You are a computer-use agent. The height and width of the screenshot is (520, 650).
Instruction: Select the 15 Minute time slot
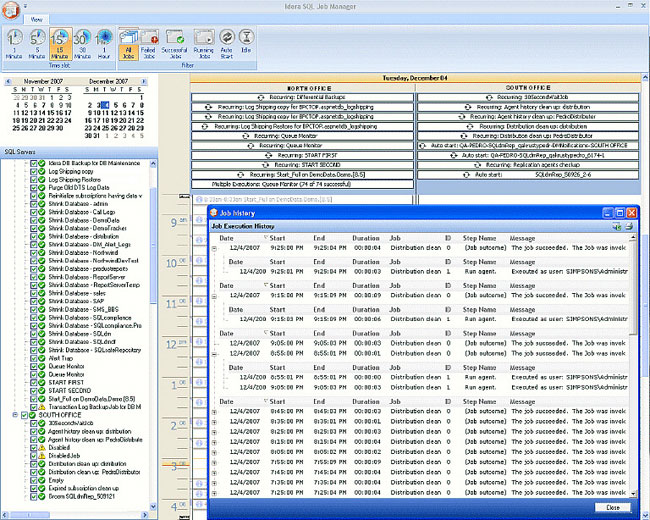click(x=60, y=44)
